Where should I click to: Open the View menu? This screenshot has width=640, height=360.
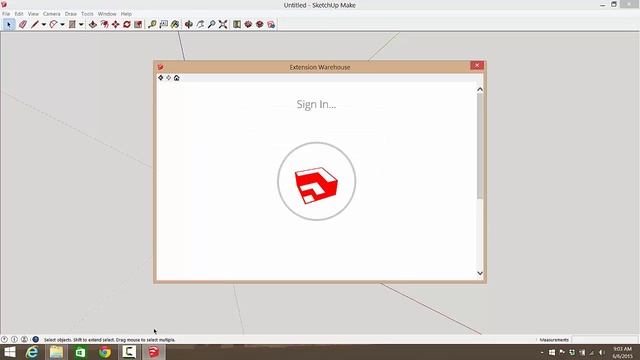point(33,14)
